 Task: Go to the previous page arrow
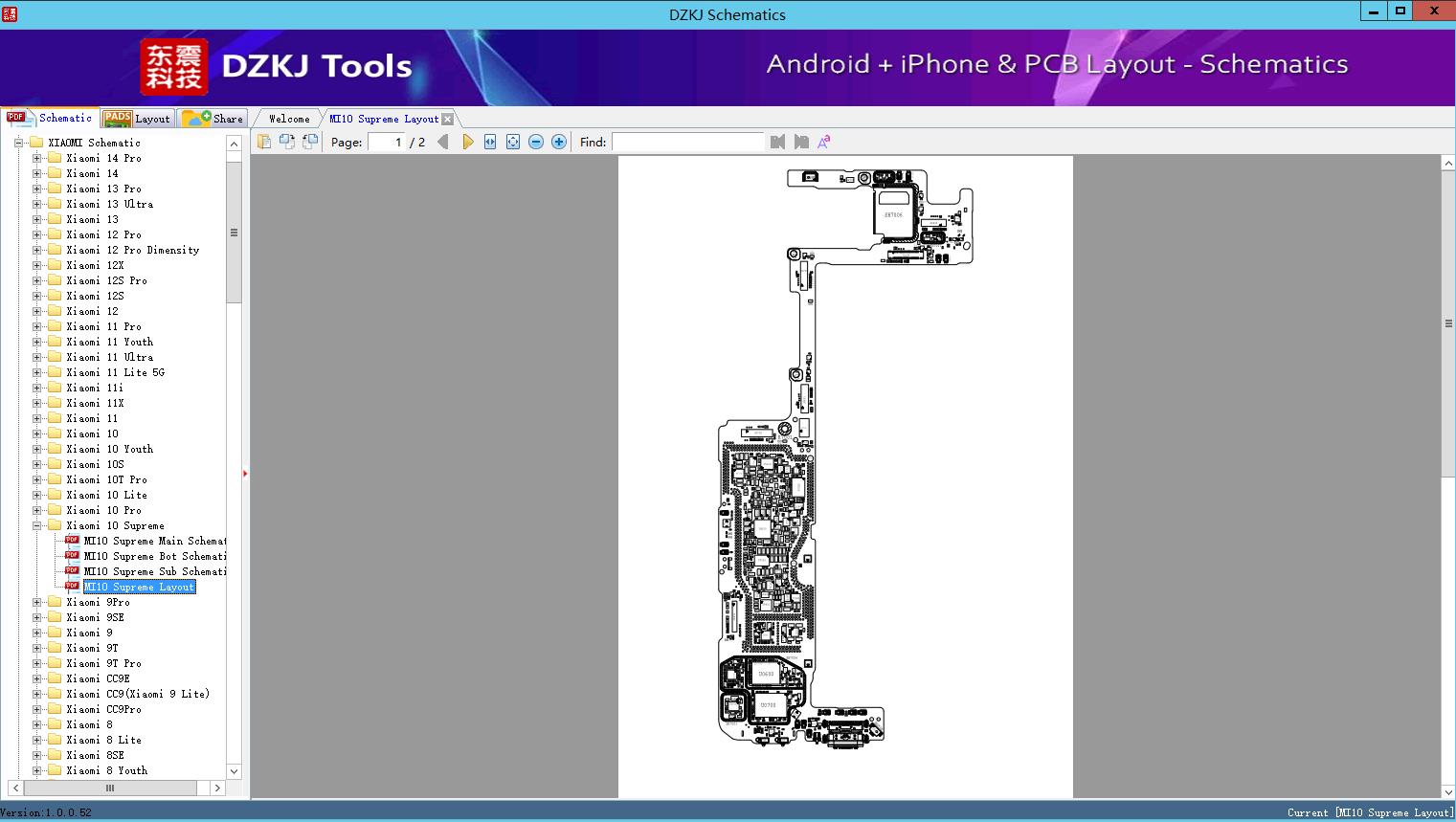443,142
